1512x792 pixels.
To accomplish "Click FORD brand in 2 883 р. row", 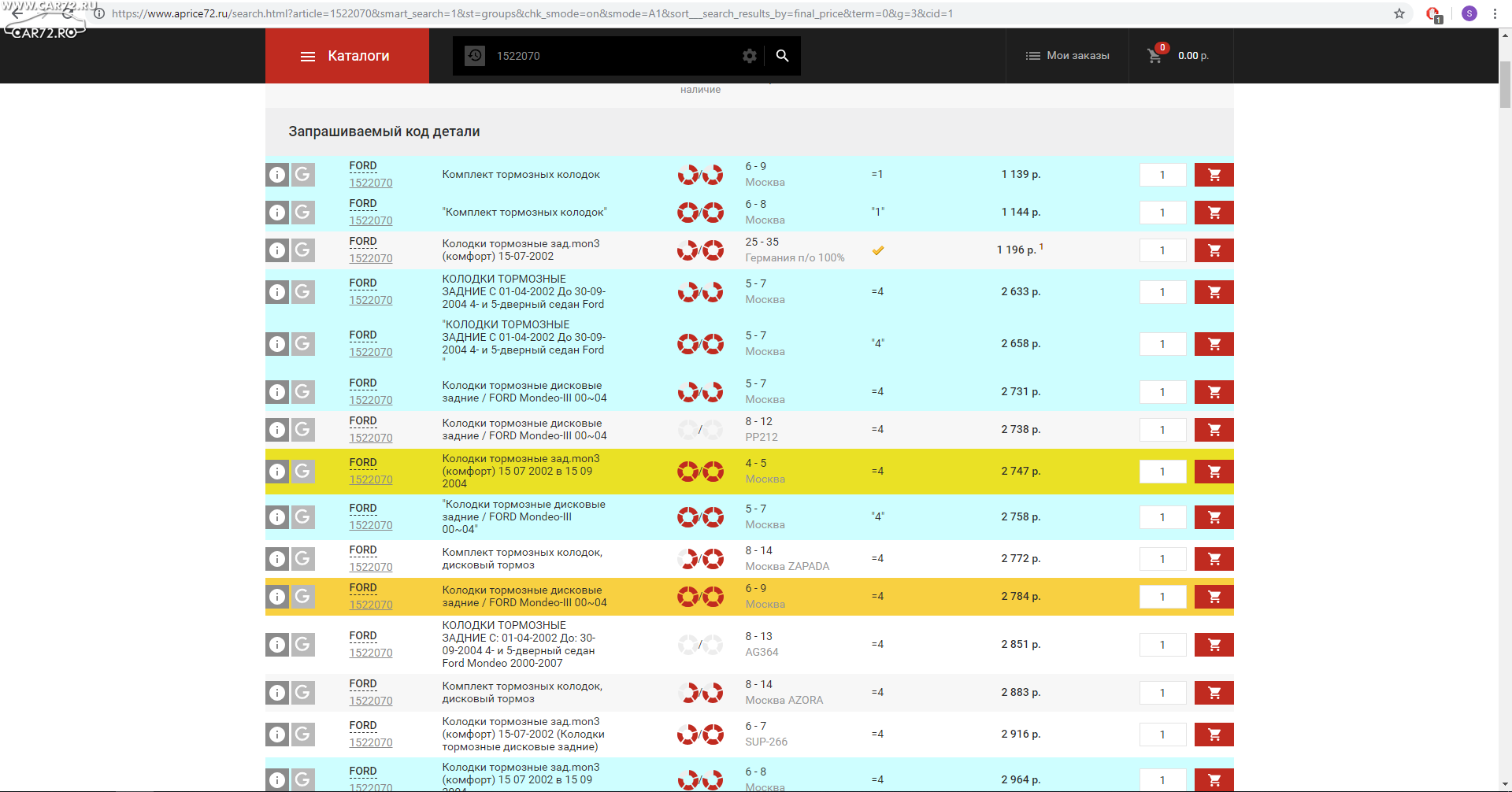I will click(363, 684).
